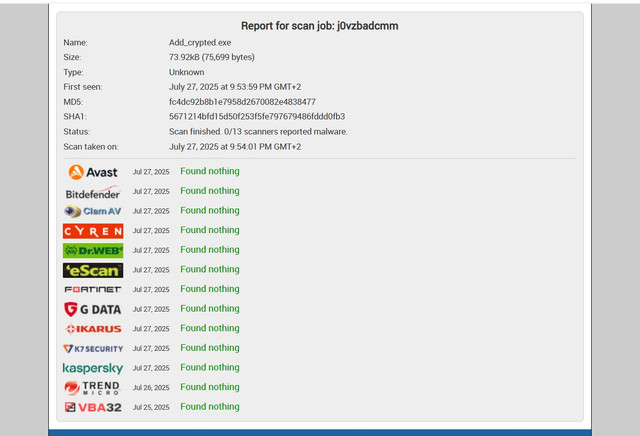Viewport: 640px width, 436px height.
Task: Click the 'MD5:' field label
Action: coord(73,102)
